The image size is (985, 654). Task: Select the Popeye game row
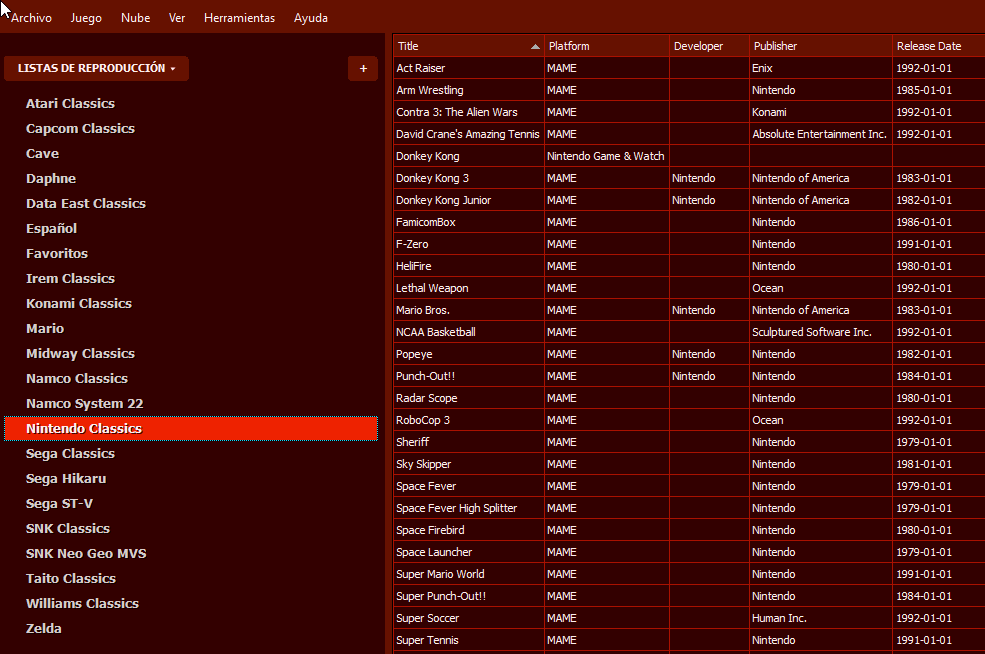[689, 354]
